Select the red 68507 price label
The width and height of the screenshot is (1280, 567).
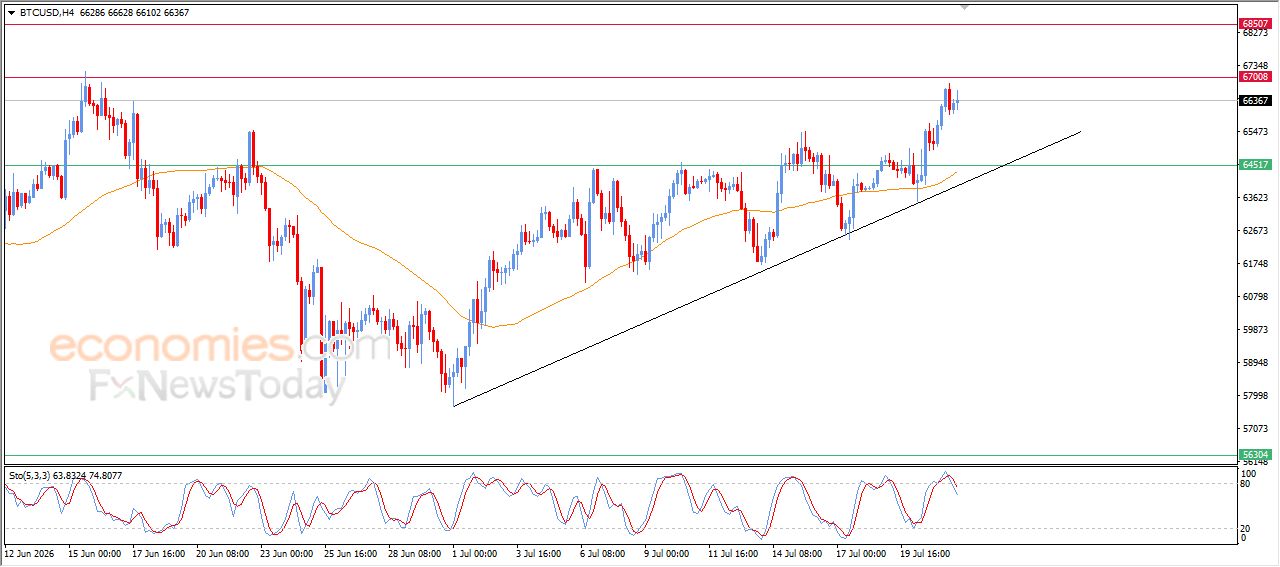(1255, 23)
